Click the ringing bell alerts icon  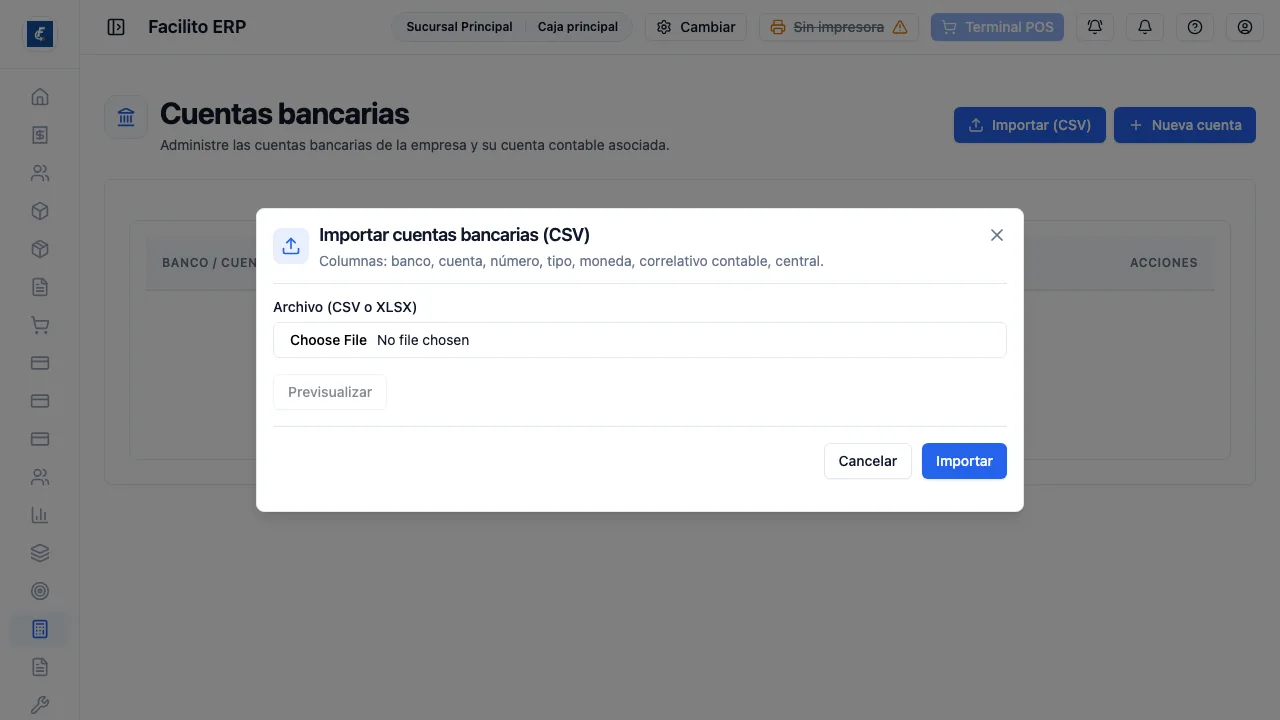click(x=1095, y=27)
